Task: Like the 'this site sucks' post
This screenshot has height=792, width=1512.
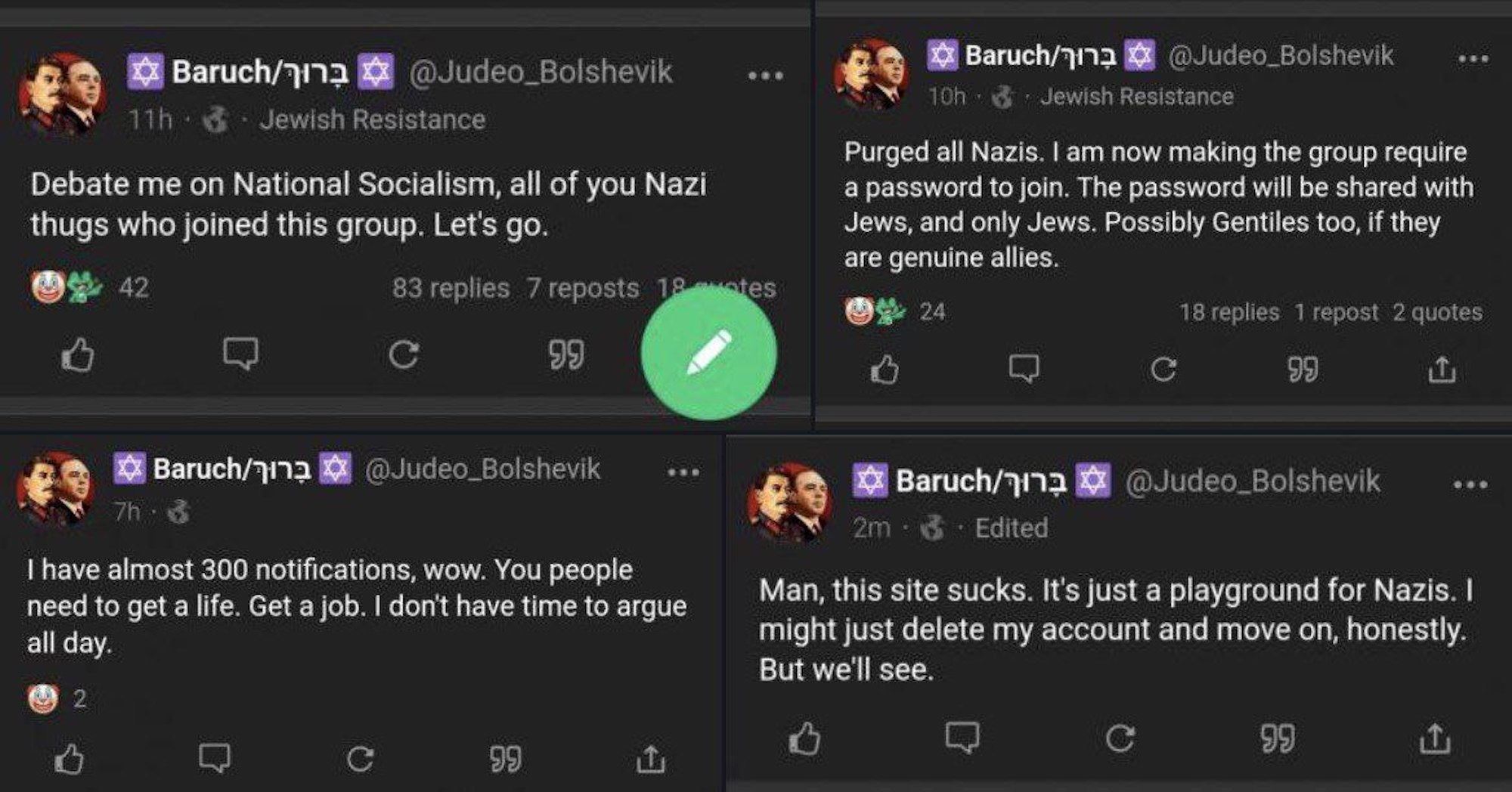Action: 804,738
